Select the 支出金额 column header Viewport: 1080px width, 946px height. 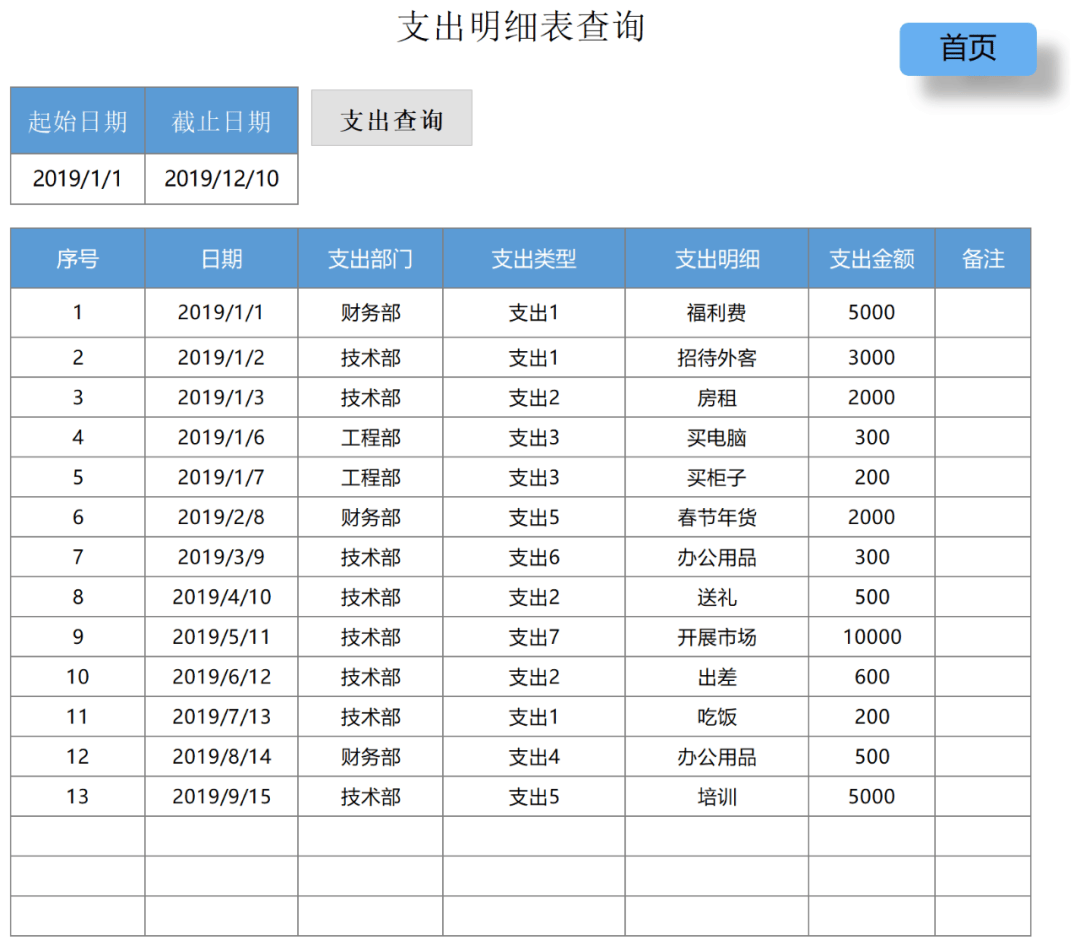(x=871, y=258)
